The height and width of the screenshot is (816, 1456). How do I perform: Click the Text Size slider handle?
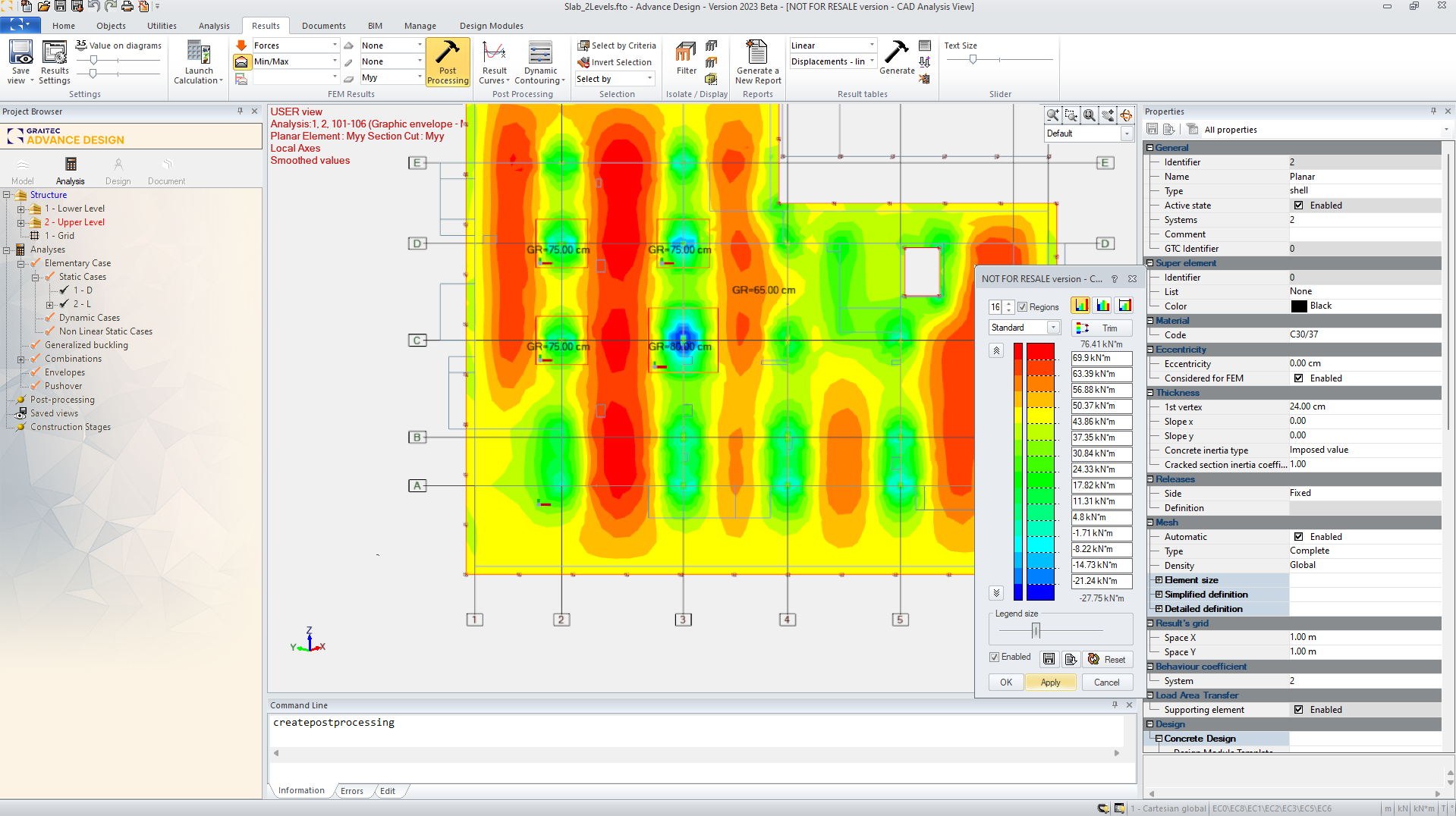tap(973, 59)
